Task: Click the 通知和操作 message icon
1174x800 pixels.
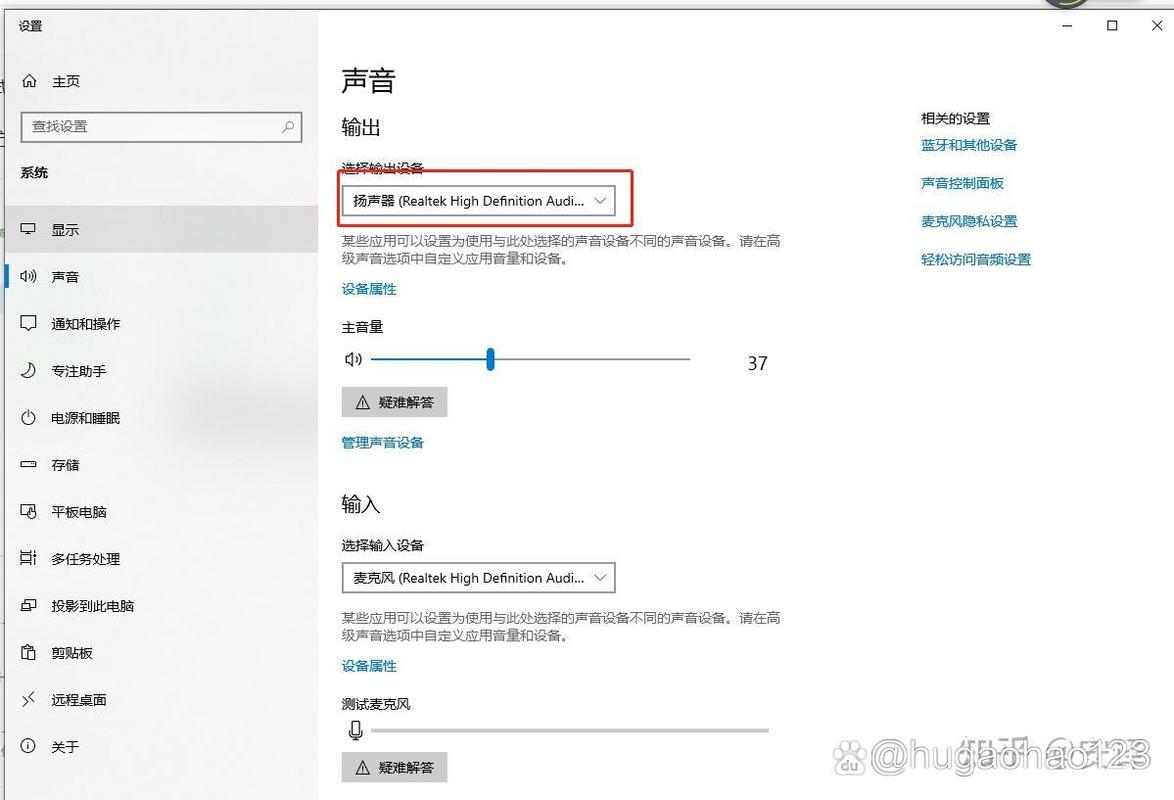Action: 28,324
